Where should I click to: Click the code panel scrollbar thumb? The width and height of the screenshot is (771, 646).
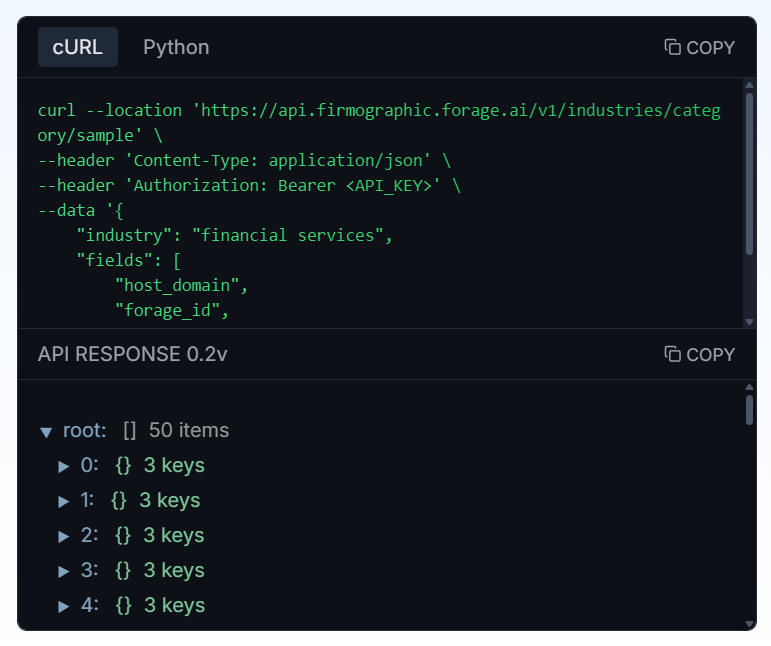749,174
